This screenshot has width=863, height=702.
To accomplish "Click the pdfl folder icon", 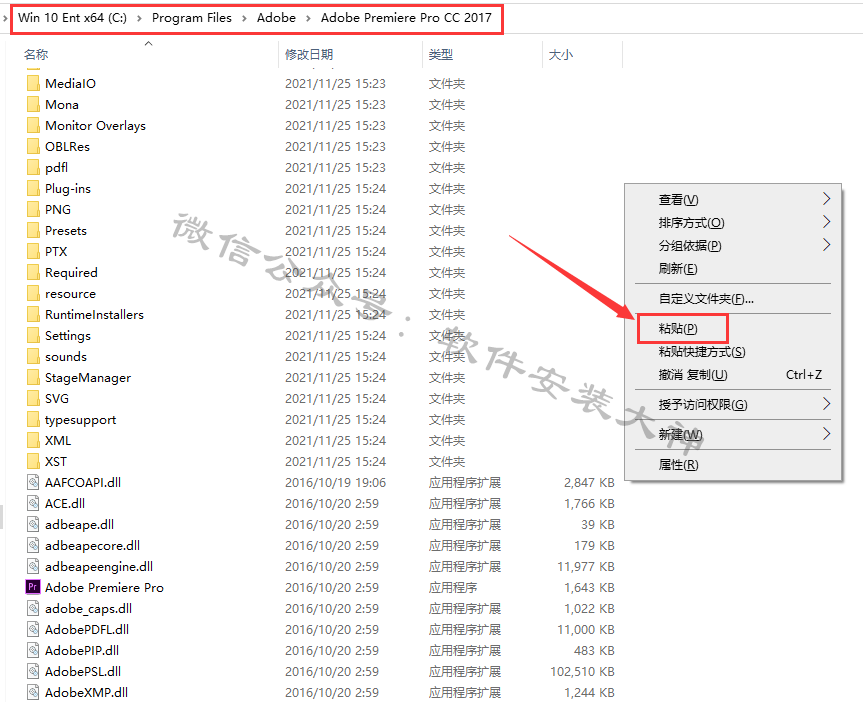I will coord(33,167).
